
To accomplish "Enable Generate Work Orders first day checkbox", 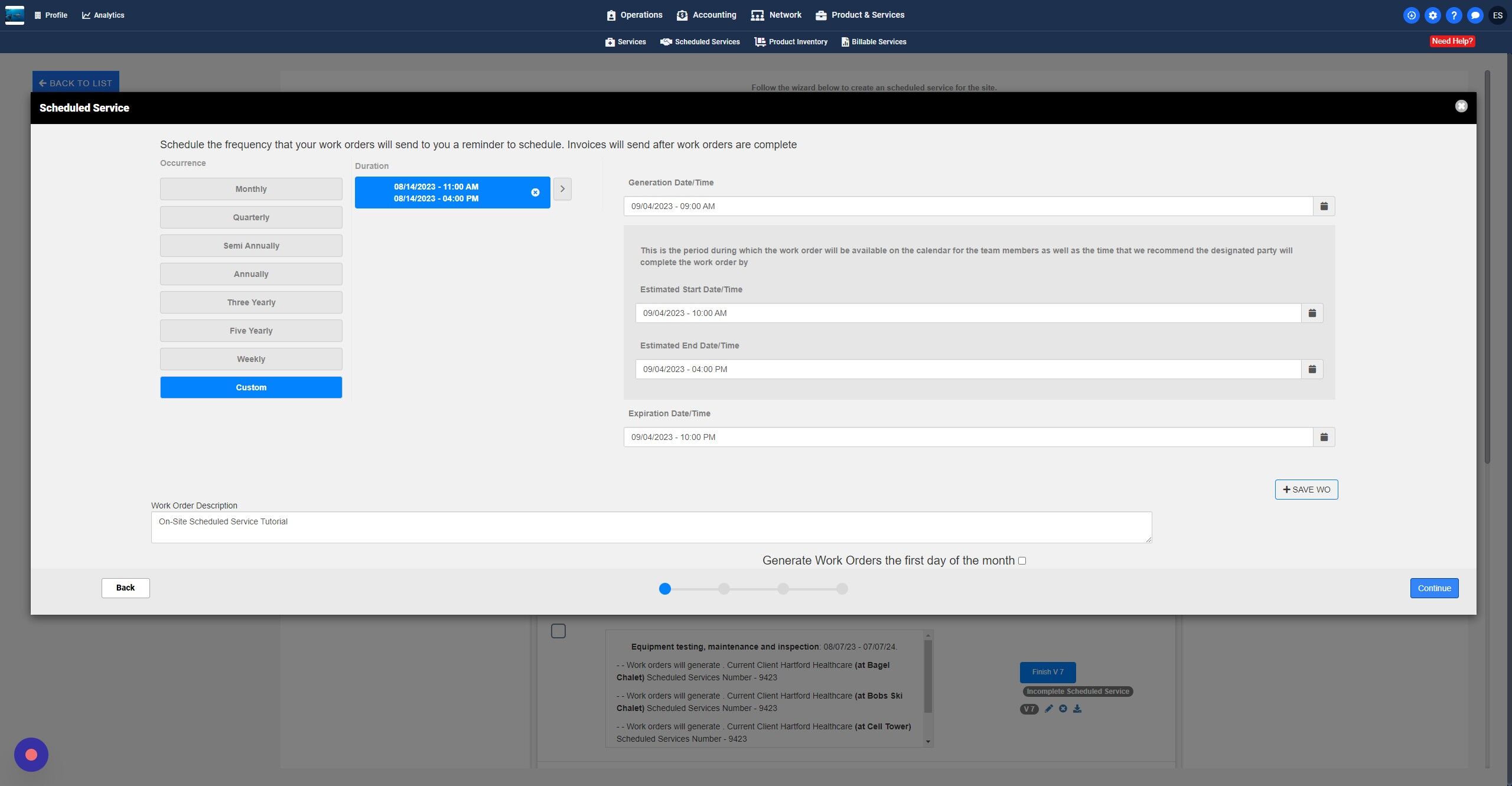I will [x=1022, y=560].
